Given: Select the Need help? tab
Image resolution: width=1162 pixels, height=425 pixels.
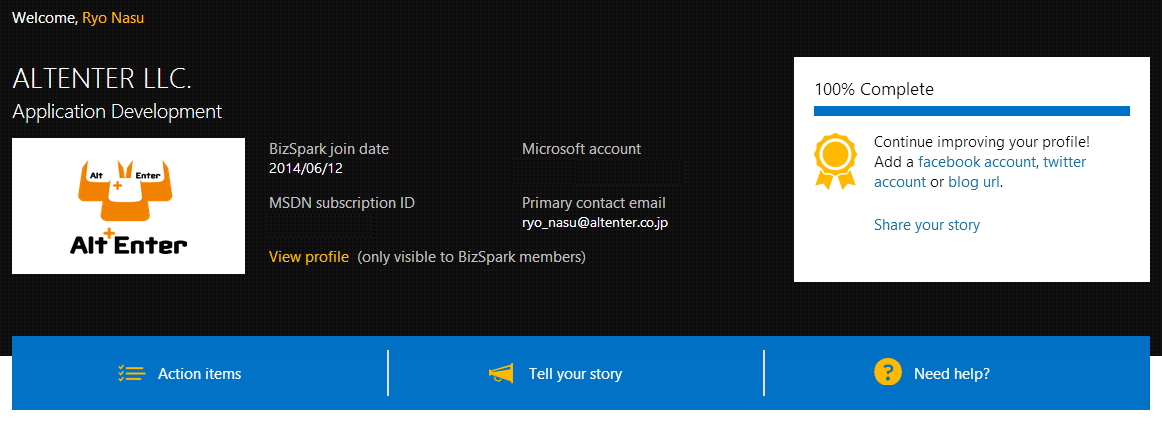Looking at the screenshot, I should click(957, 373).
